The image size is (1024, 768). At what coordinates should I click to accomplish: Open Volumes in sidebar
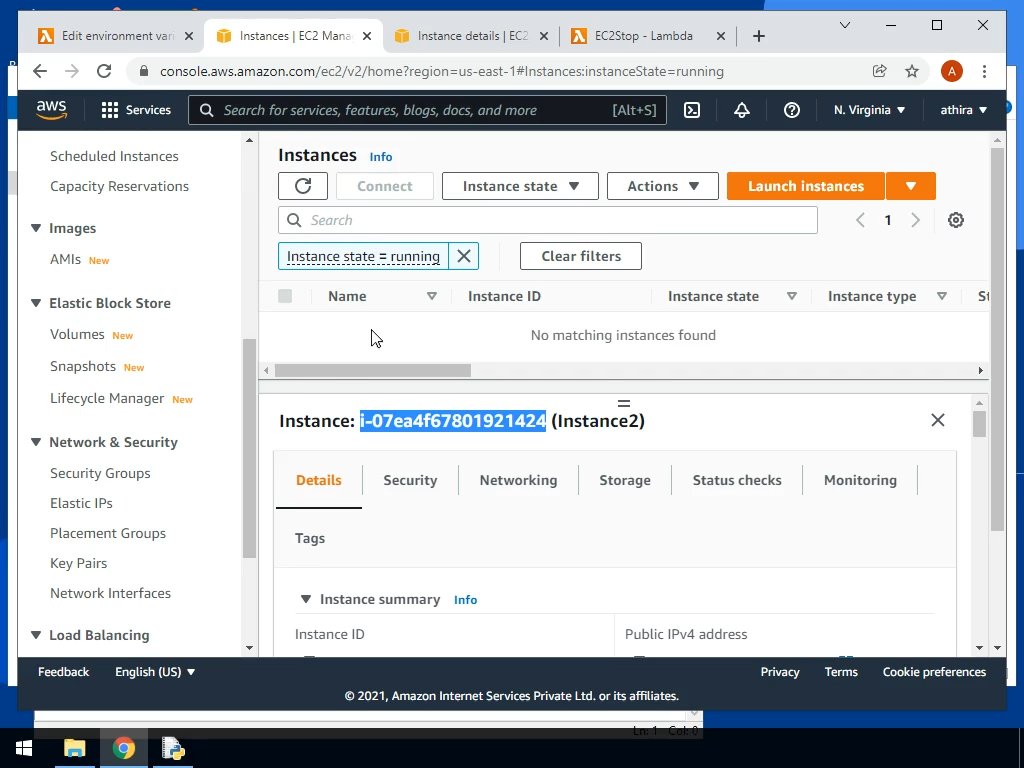[x=77, y=334]
